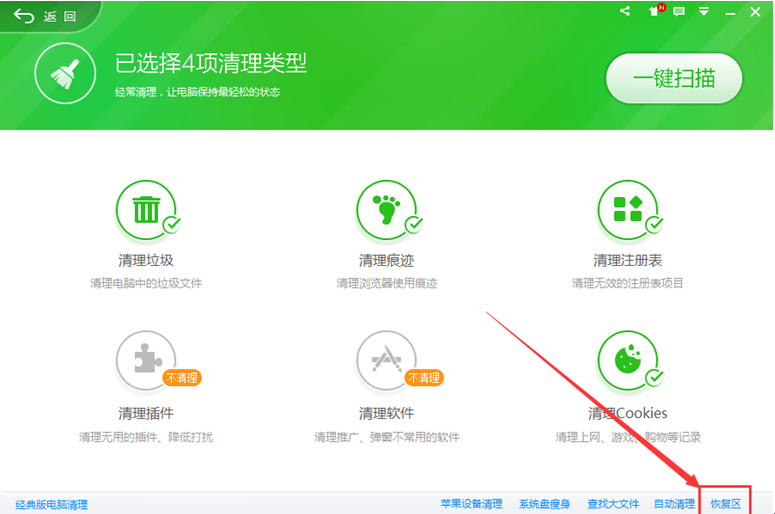Click the 清理注册表 title text
775x514 pixels.
coord(628,260)
